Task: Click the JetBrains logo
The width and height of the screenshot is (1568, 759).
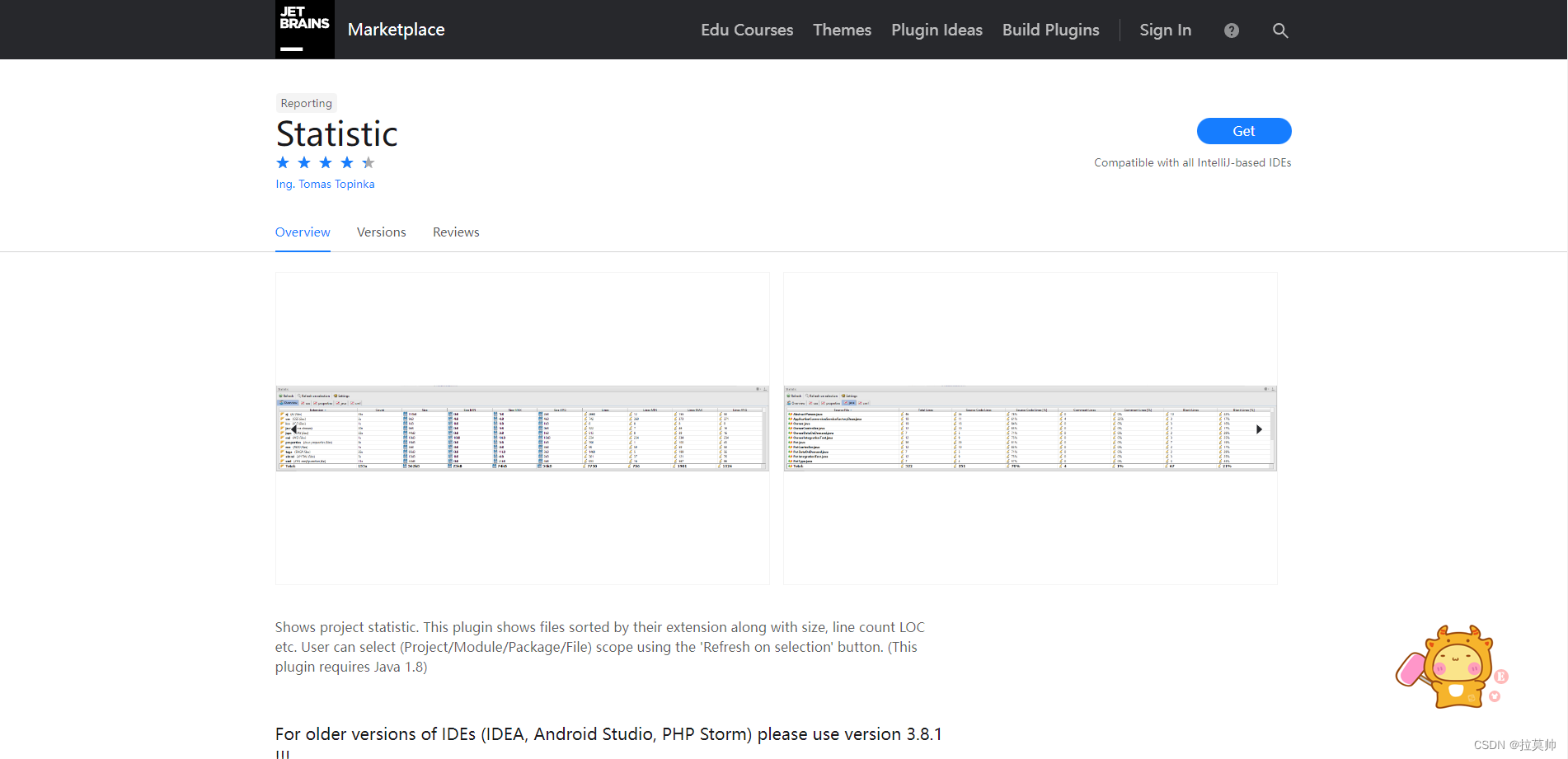Action: 305,30
